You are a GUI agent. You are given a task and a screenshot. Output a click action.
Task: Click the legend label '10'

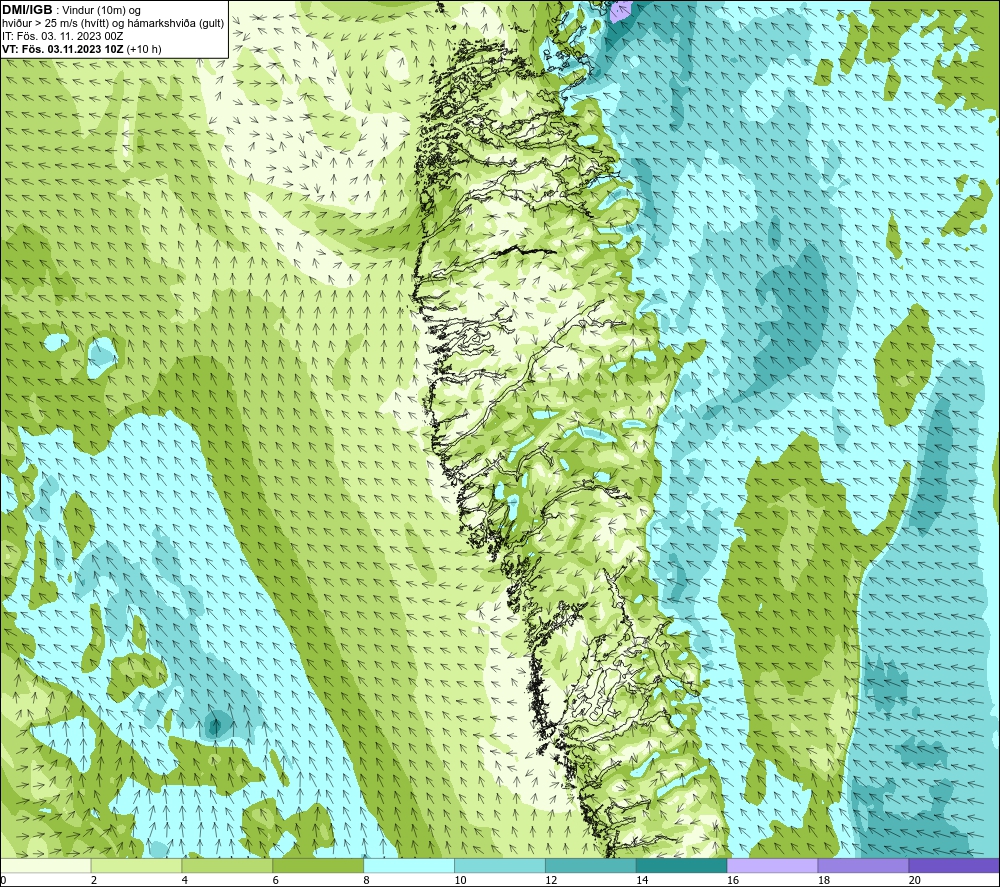point(460,880)
